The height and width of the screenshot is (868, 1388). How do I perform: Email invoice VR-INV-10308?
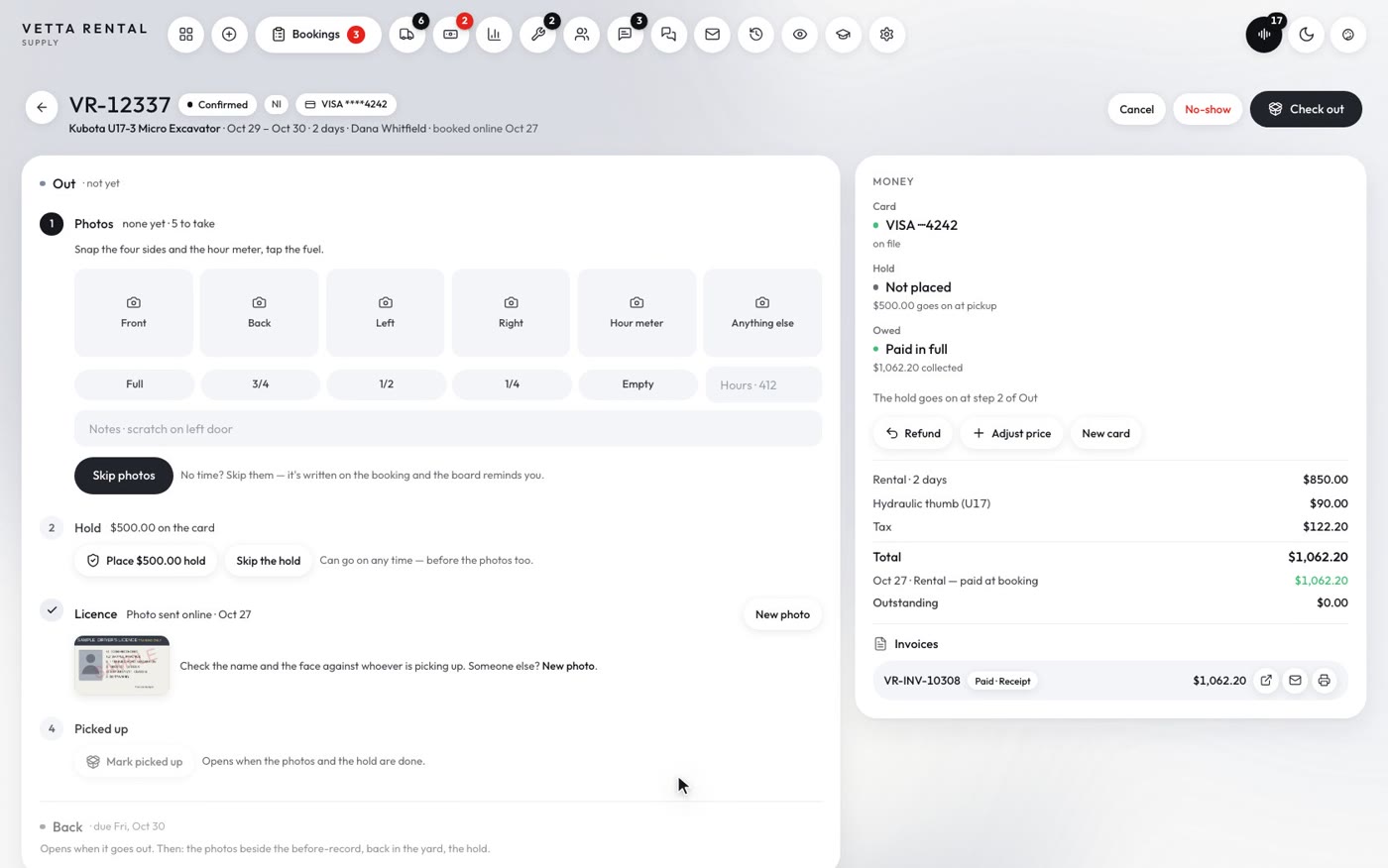(x=1295, y=681)
